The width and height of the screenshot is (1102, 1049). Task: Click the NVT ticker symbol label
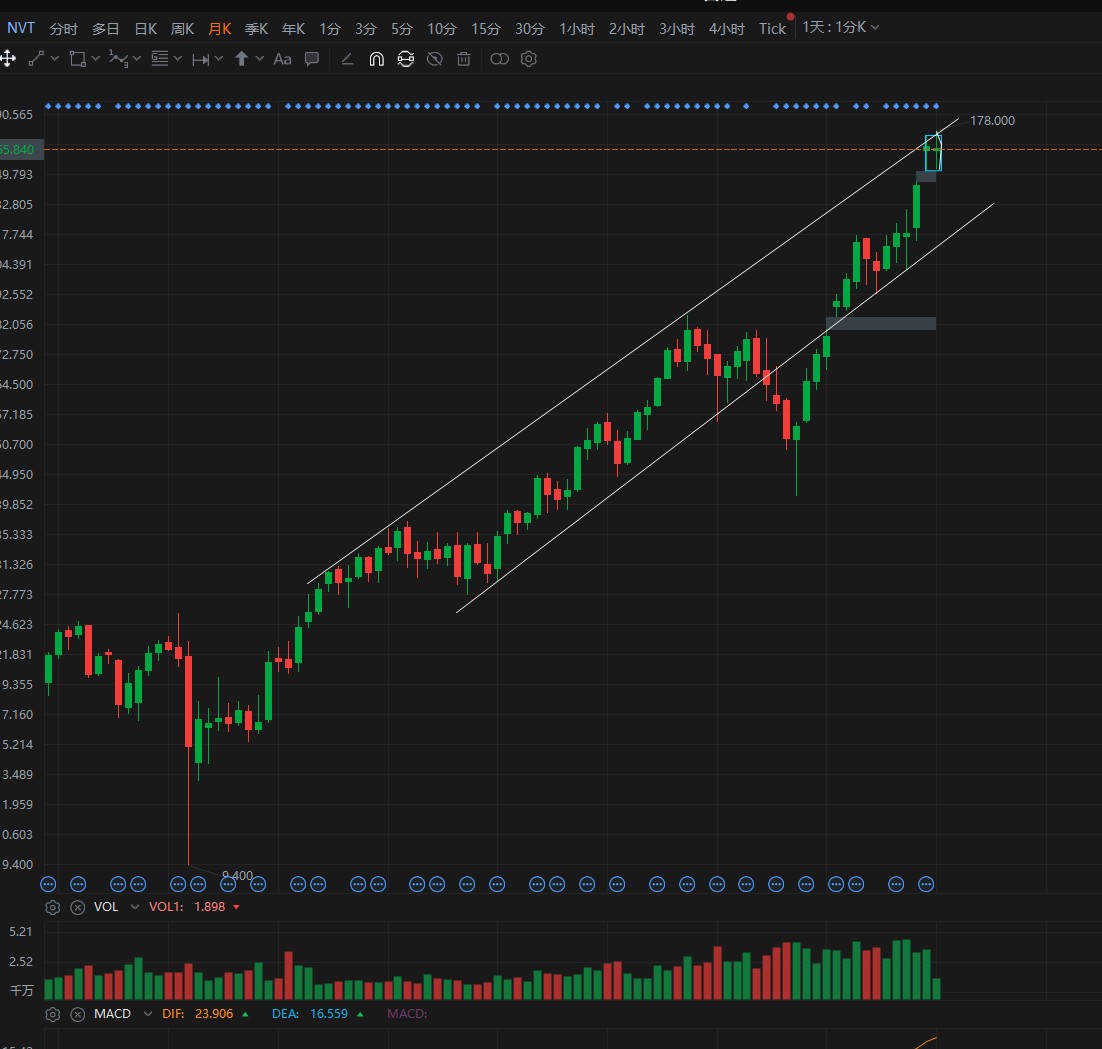(20, 28)
